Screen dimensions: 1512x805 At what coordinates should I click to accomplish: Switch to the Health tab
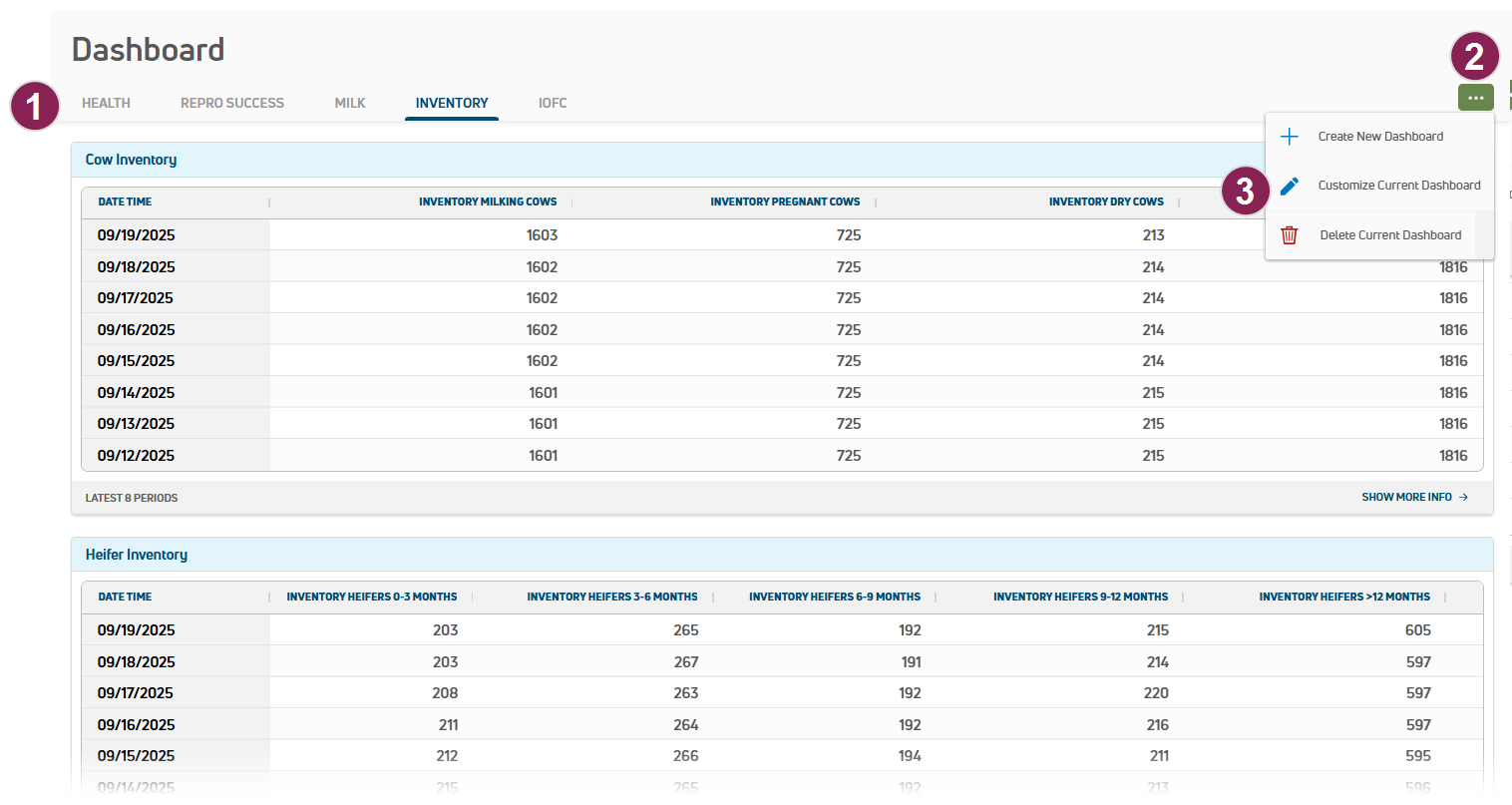pyautogui.click(x=106, y=103)
